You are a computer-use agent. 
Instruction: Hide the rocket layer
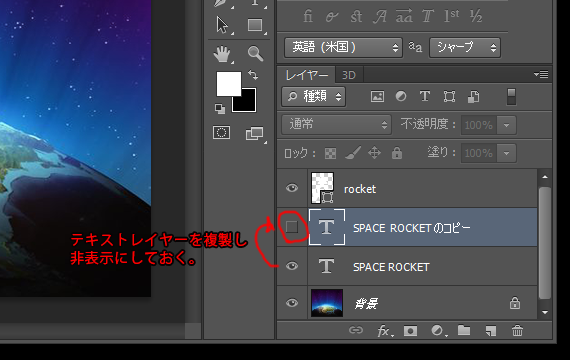coord(292,188)
